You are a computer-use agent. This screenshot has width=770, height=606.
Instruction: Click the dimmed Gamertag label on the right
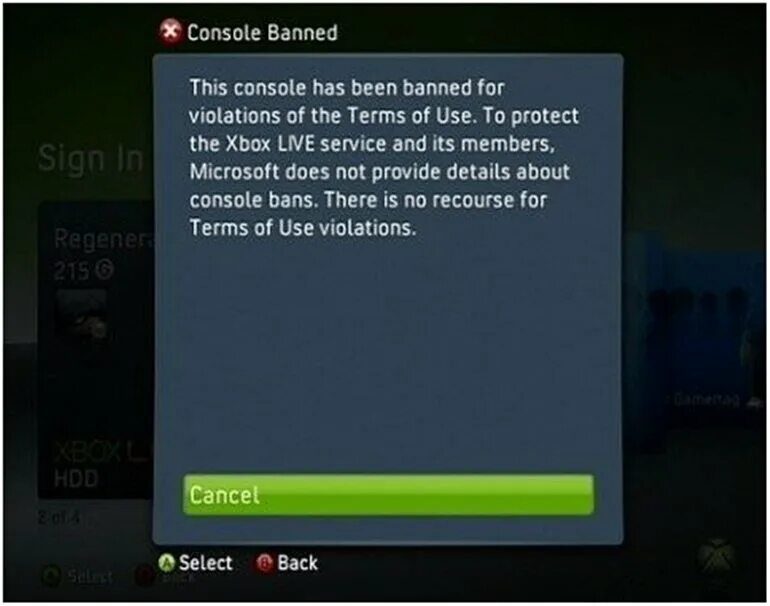coord(706,400)
